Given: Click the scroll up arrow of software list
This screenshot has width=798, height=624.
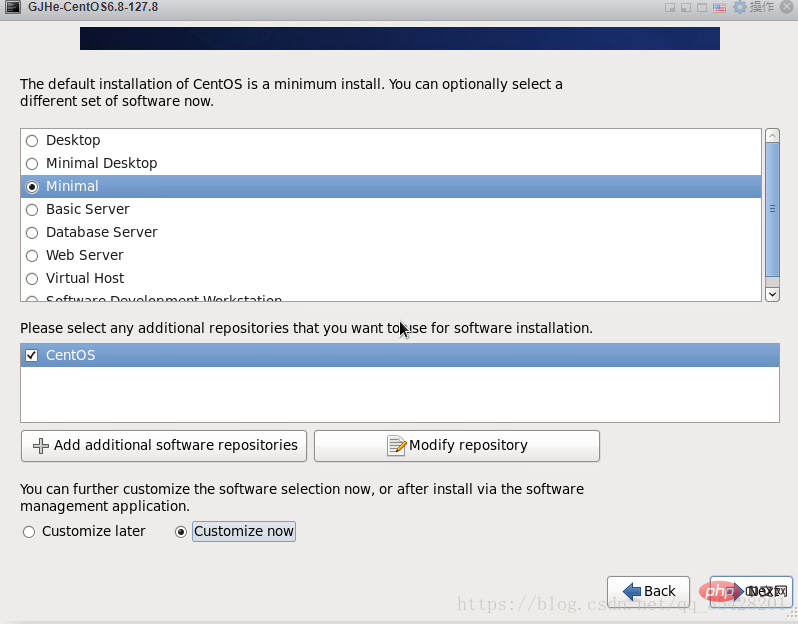Looking at the screenshot, I should 772,135.
